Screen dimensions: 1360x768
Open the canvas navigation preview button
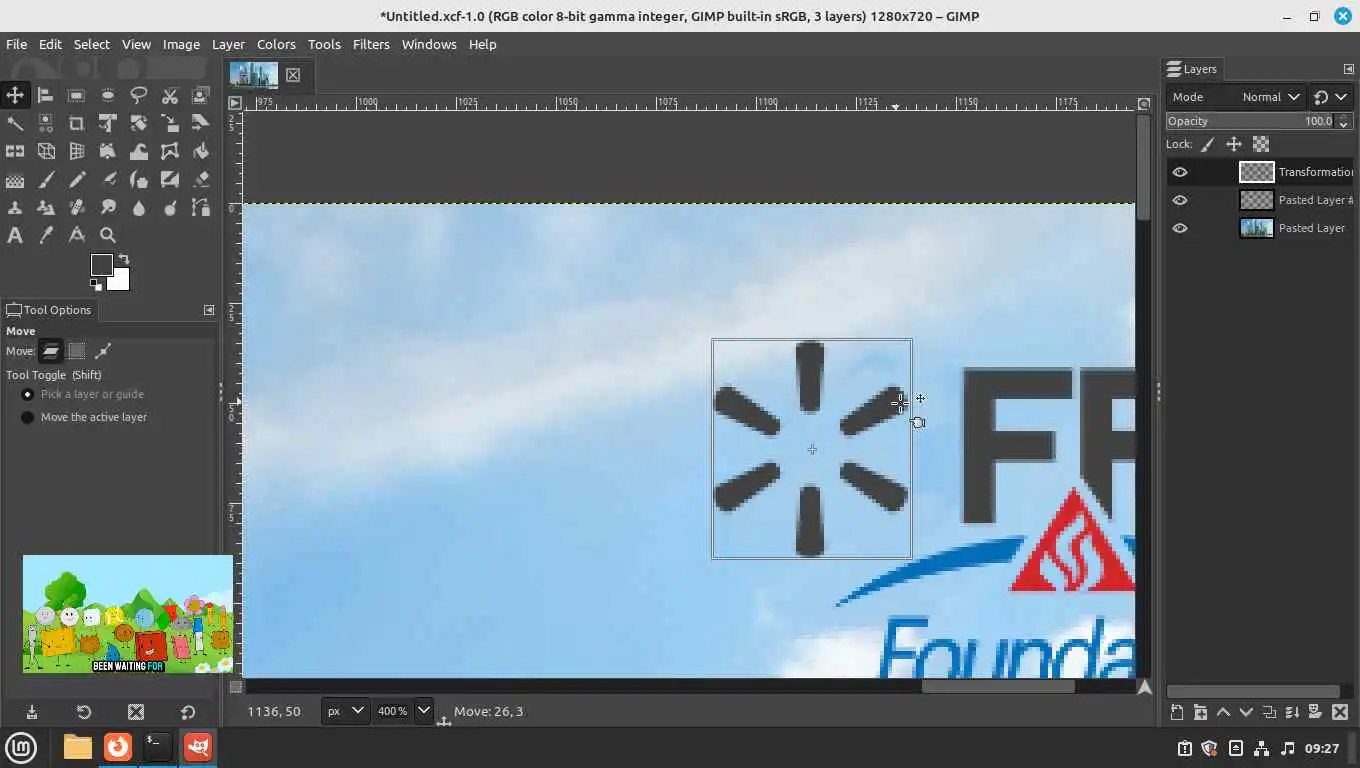1144,687
